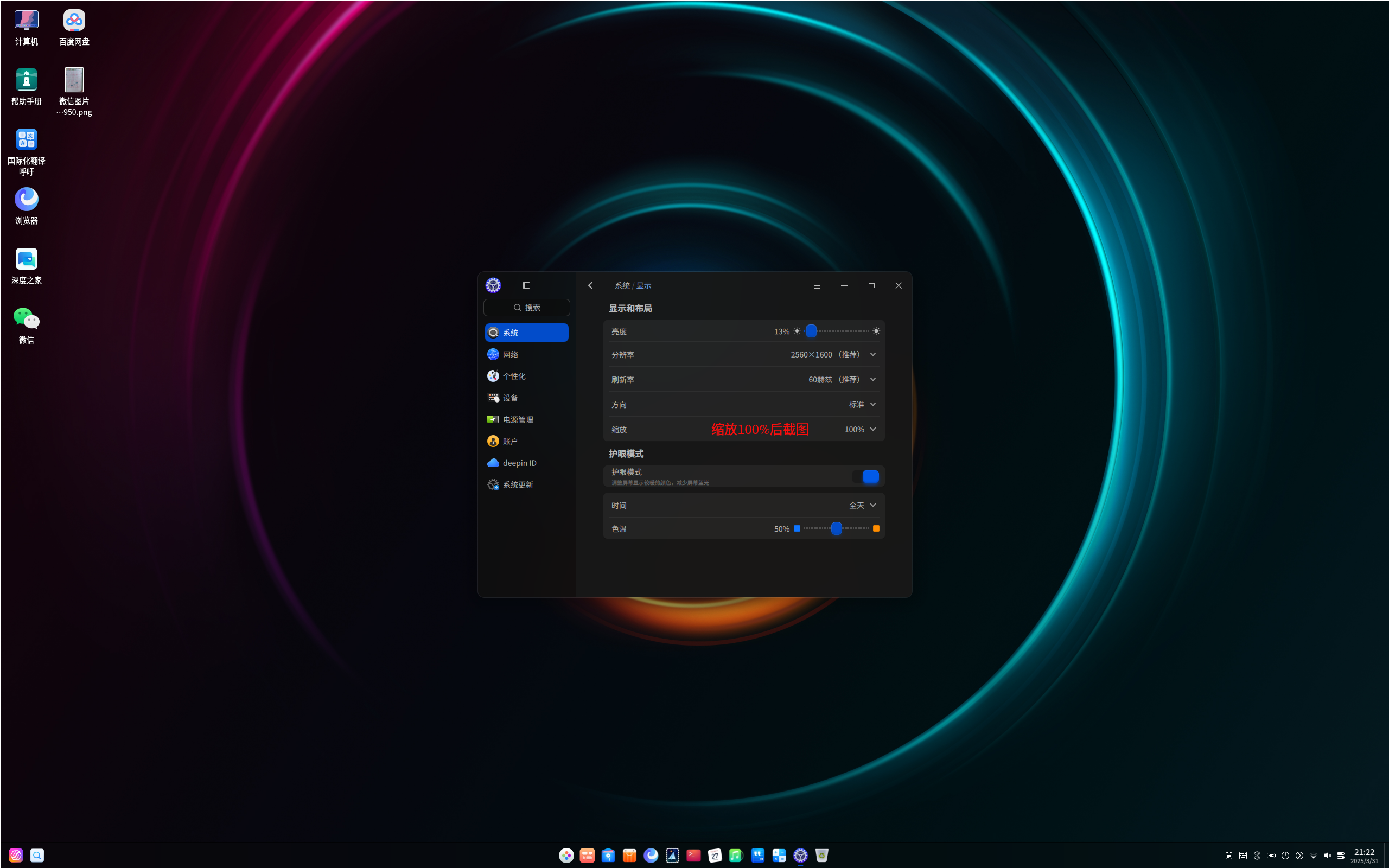Click the 显示 breadcrumb link
1389x868 pixels.
pyautogui.click(x=643, y=285)
